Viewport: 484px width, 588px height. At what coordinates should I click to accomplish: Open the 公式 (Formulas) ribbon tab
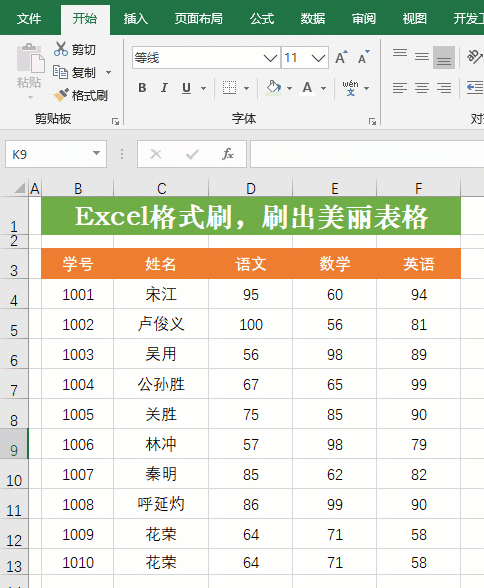(x=262, y=19)
